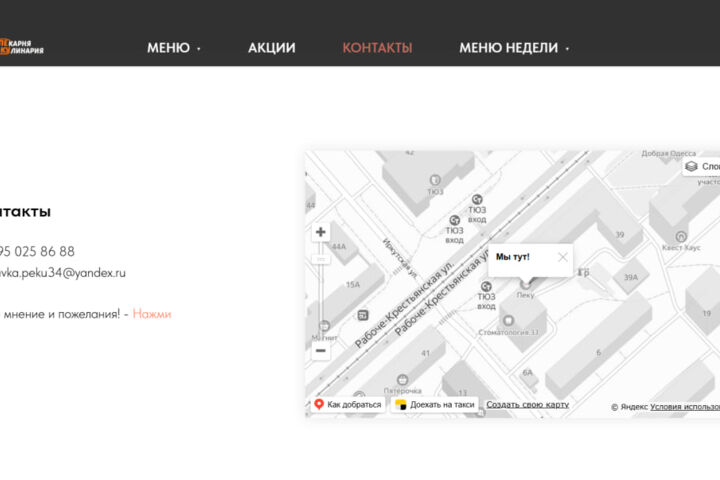Zoom in the map with plus button
720x480 pixels.
click(321, 232)
